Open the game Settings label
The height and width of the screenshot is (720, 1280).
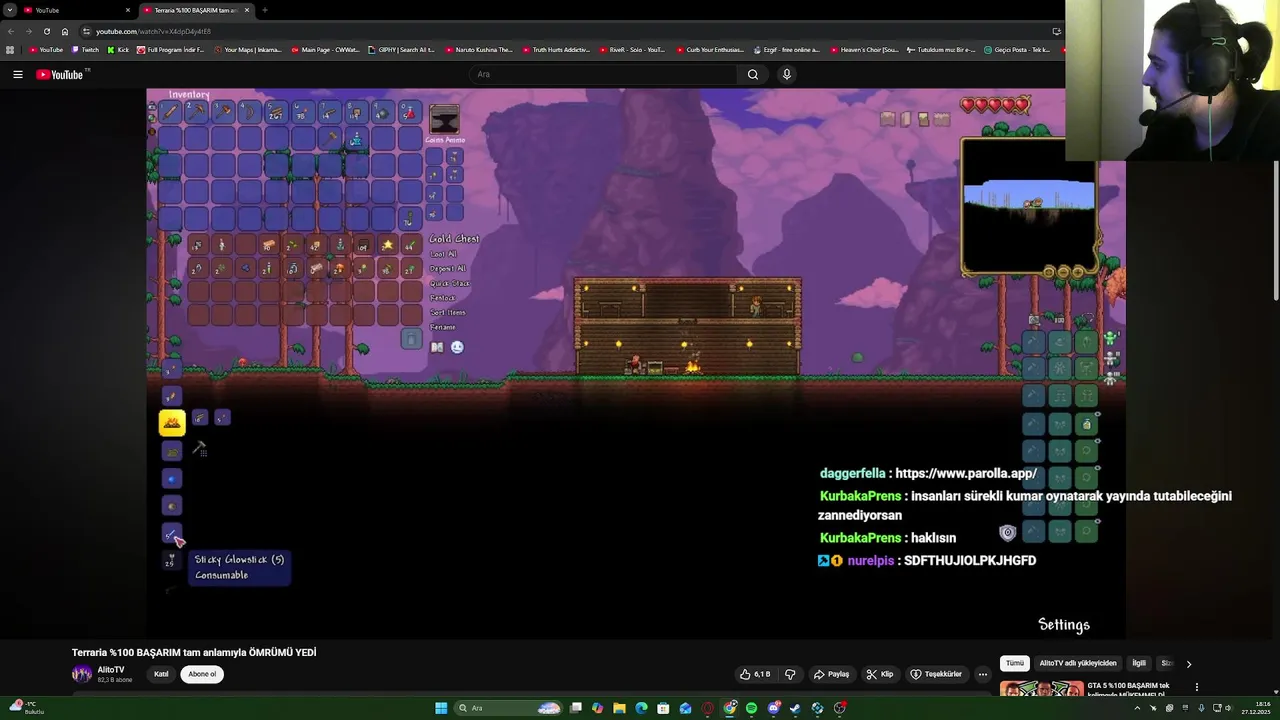[1064, 625]
